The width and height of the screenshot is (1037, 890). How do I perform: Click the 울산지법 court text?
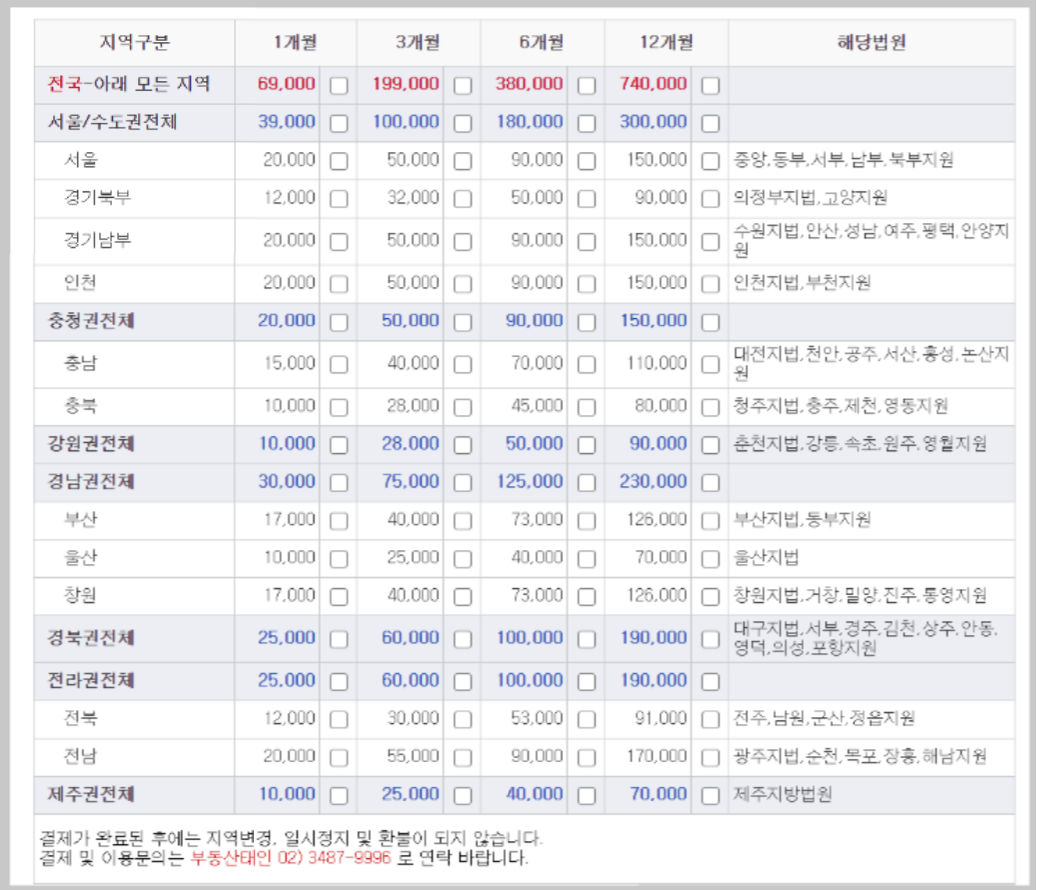tap(766, 557)
